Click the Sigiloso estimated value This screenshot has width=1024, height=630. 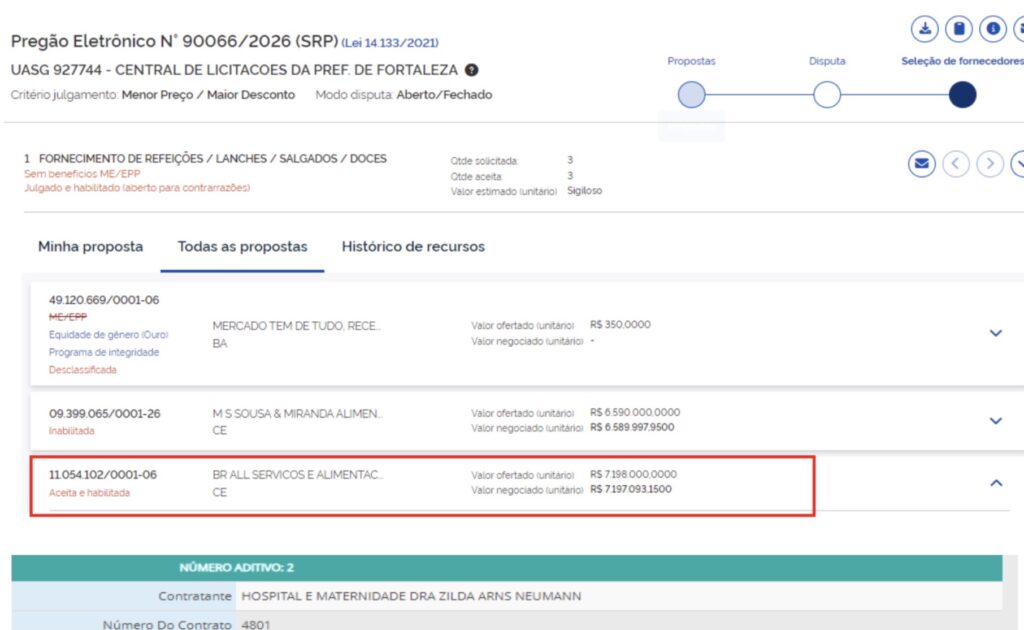[584, 191]
